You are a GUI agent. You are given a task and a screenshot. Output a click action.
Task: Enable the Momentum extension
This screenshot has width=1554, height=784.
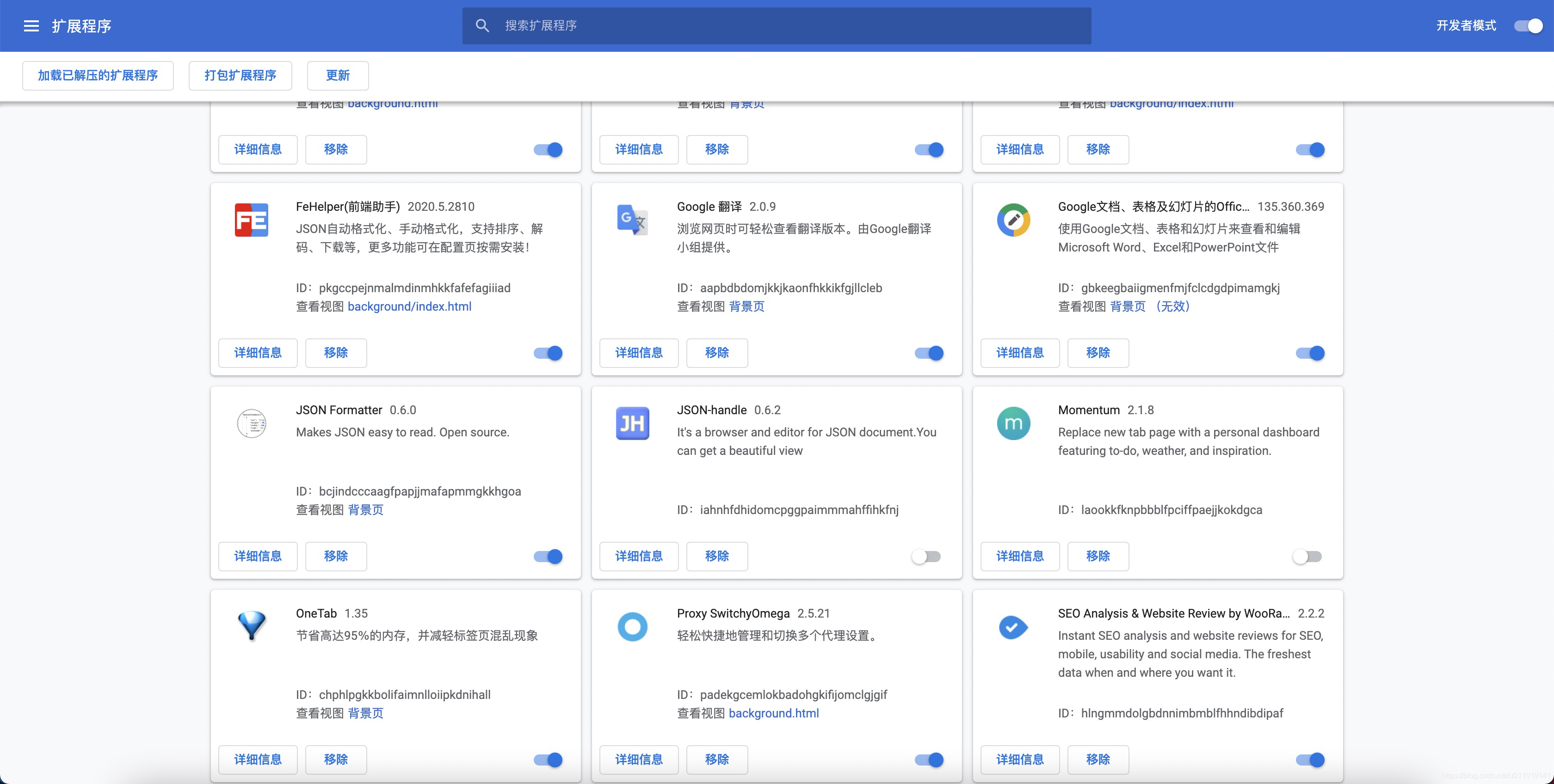[x=1307, y=557]
